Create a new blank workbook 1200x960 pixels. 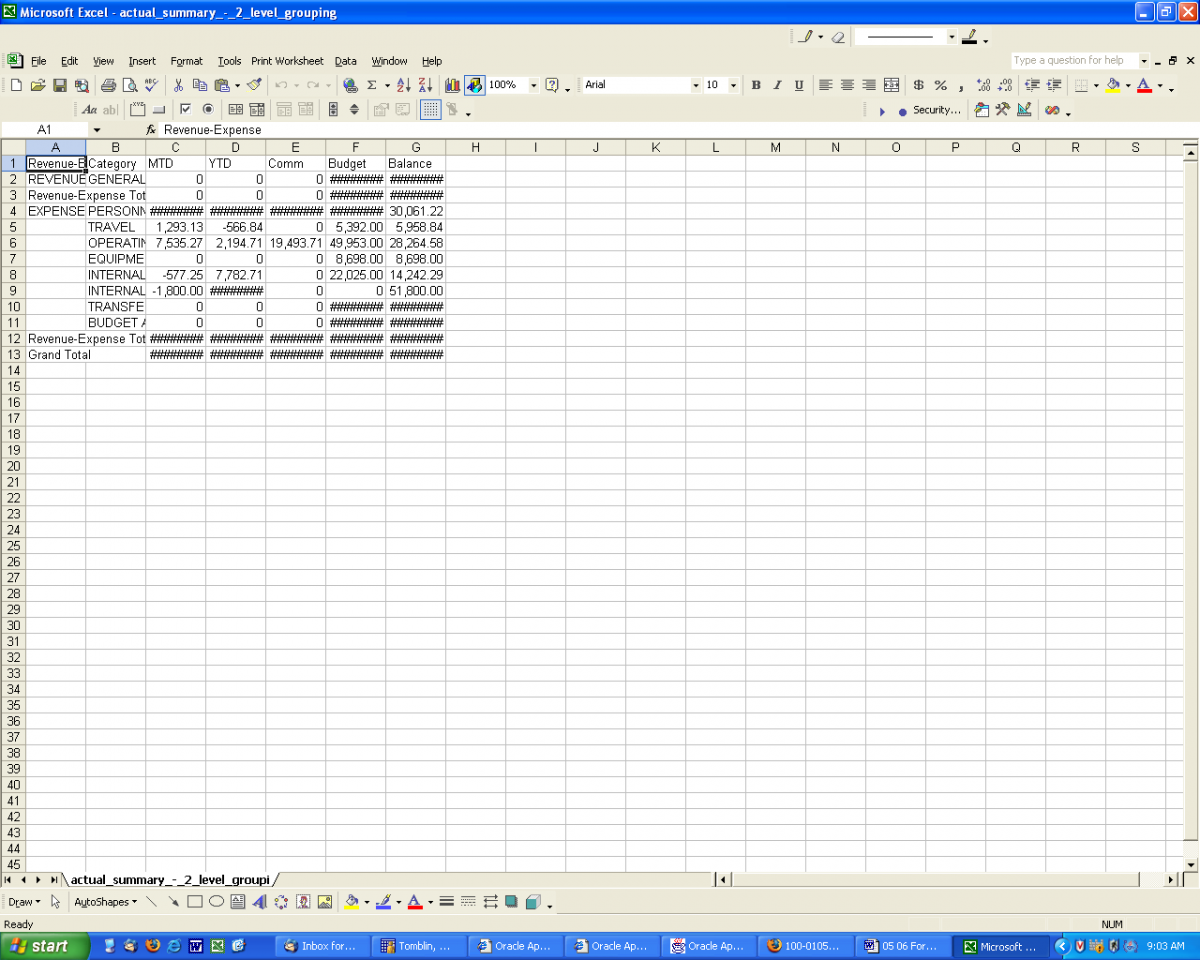coord(16,85)
